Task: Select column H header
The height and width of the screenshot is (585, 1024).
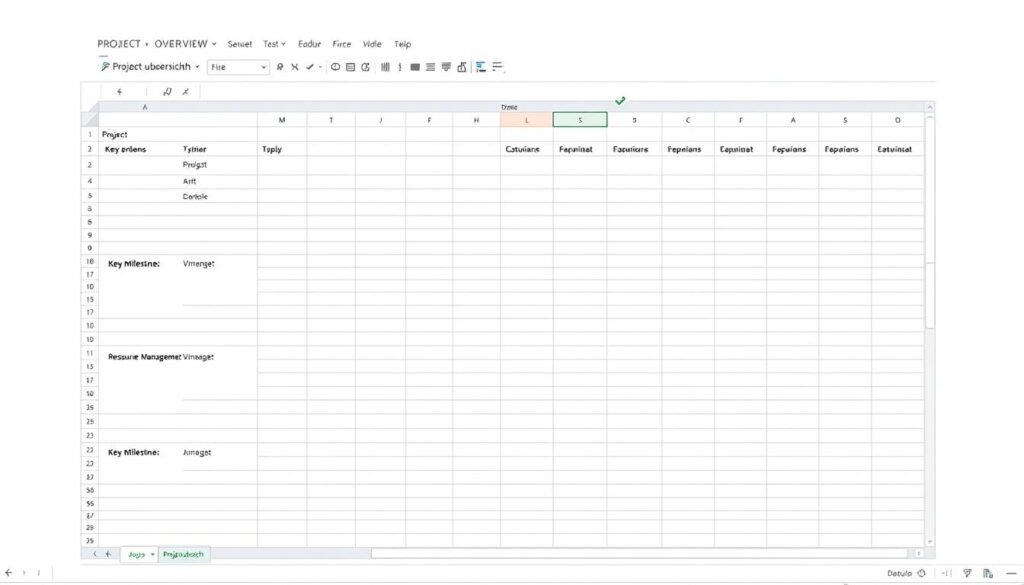Action: pyautogui.click(x=476, y=120)
